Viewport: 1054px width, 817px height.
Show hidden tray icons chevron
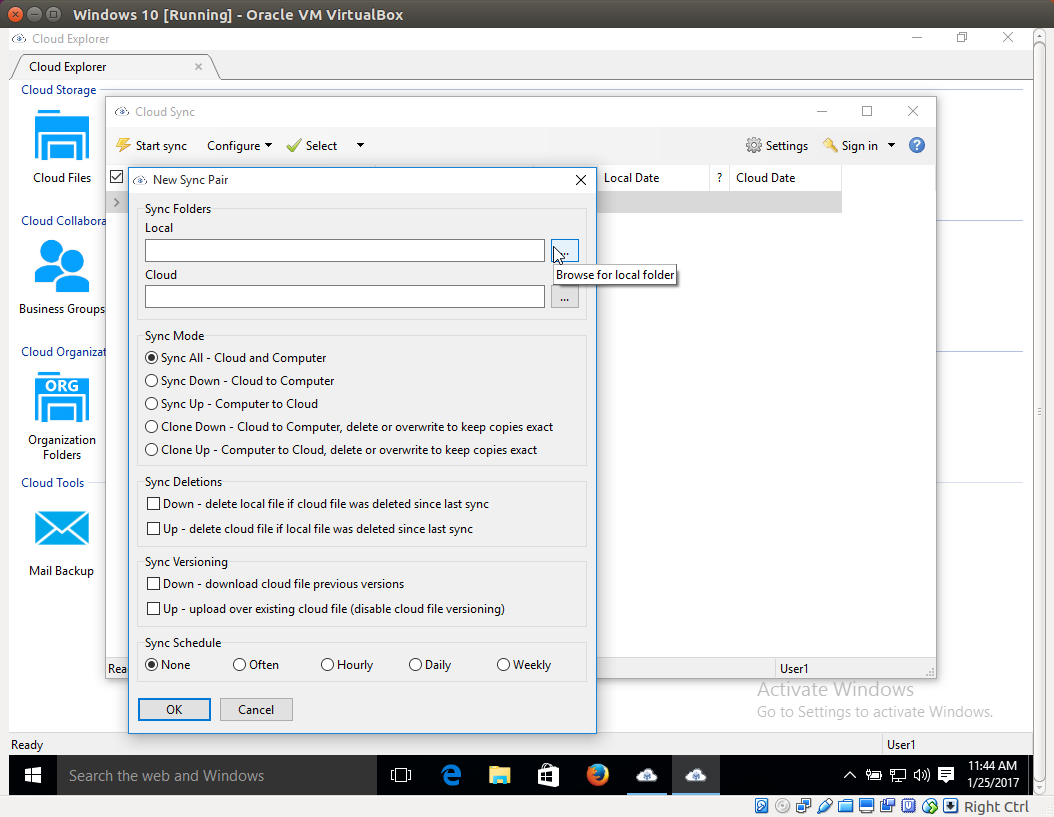[850, 775]
